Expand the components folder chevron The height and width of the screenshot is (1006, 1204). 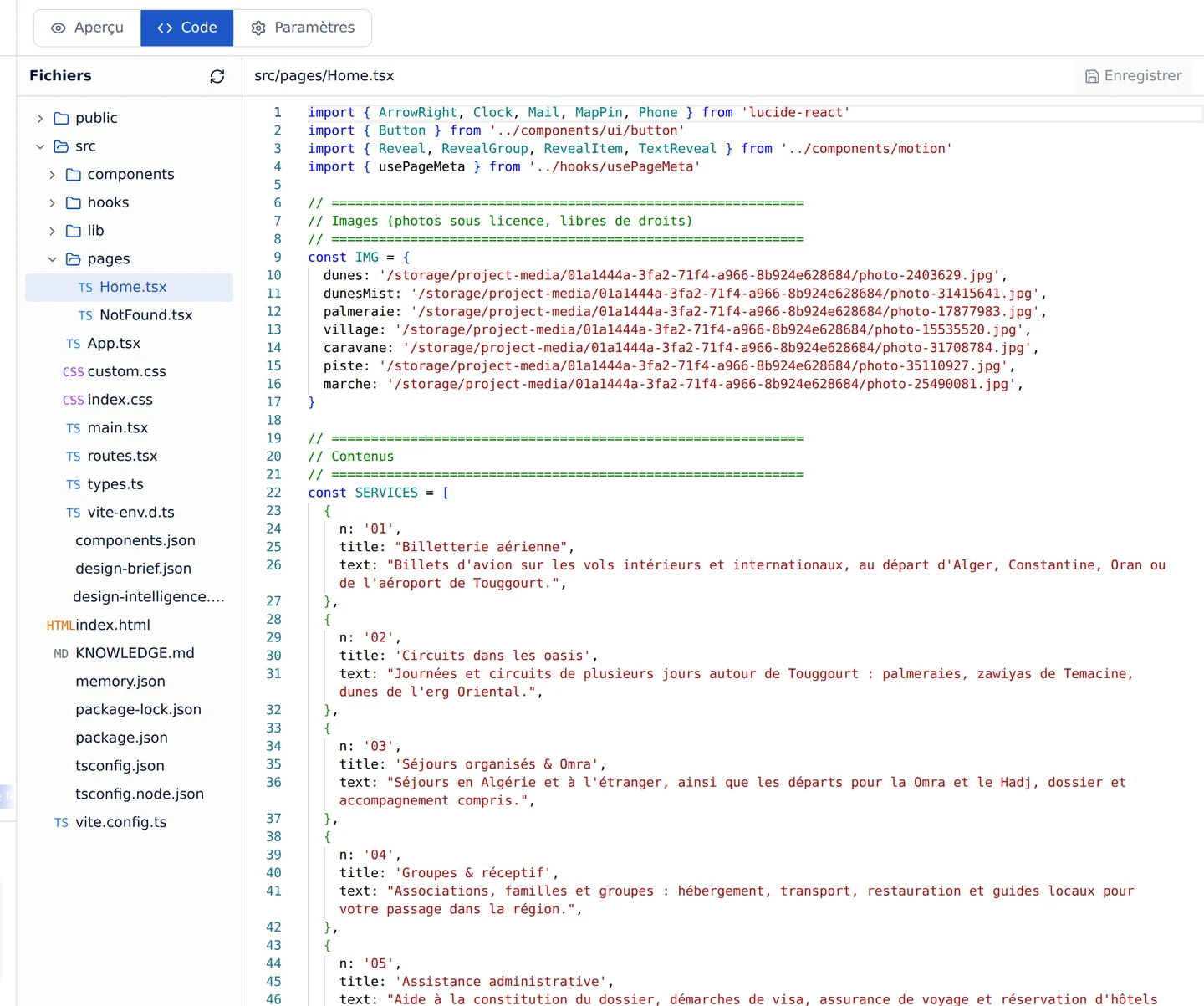[52, 175]
